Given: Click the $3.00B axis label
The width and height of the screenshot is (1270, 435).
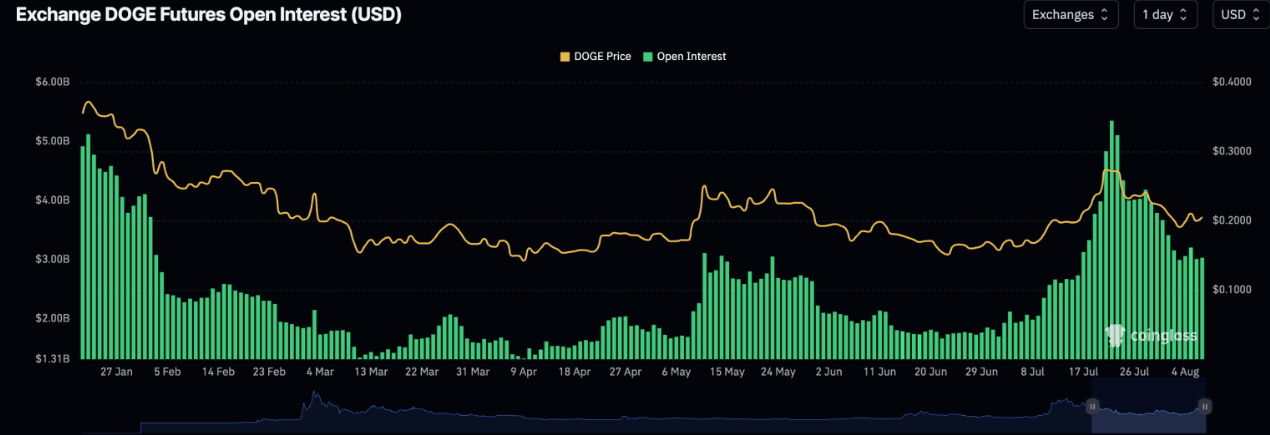Looking at the screenshot, I should [51, 259].
